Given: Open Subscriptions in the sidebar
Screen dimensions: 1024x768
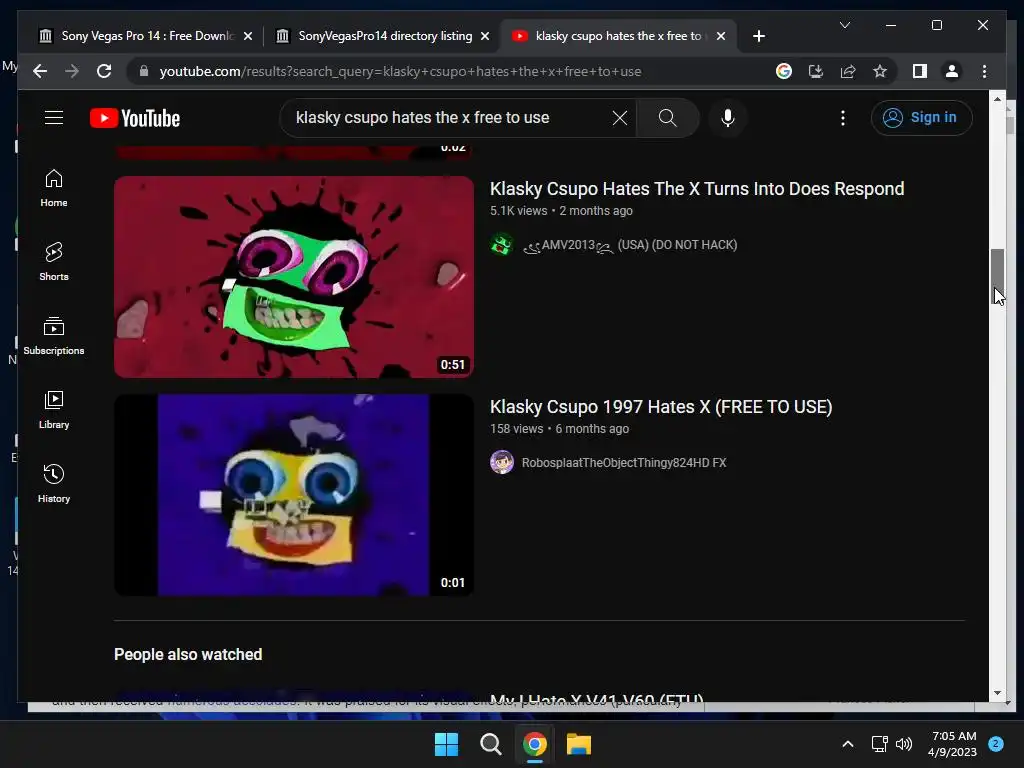Looking at the screenshot, I should point(54,336).
